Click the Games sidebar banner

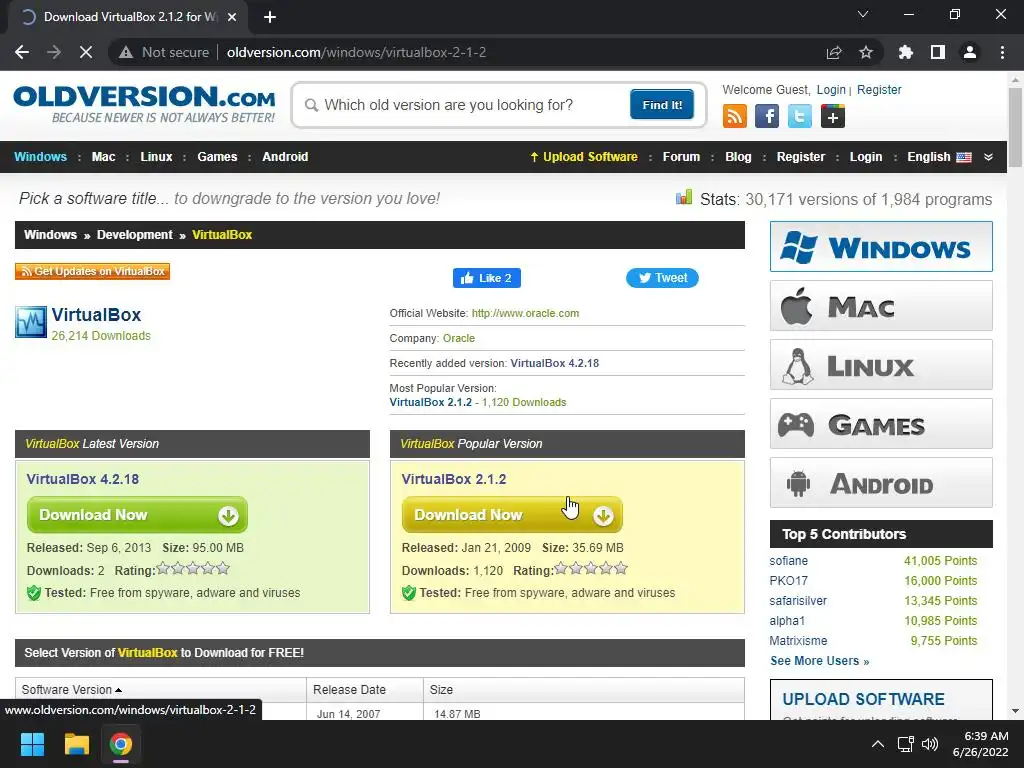881,424
